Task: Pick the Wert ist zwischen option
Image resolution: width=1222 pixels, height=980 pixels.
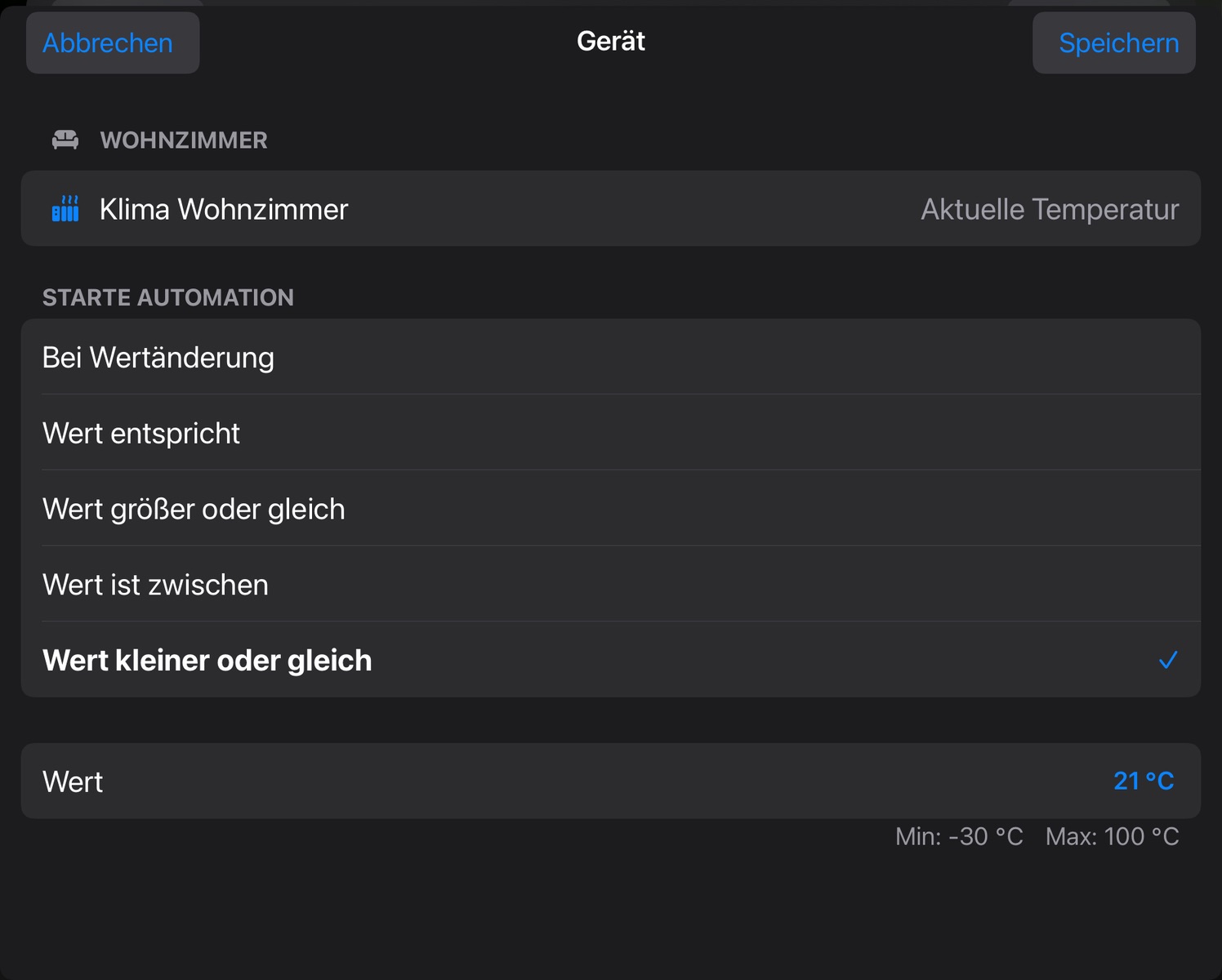Action: pos(155,585)
